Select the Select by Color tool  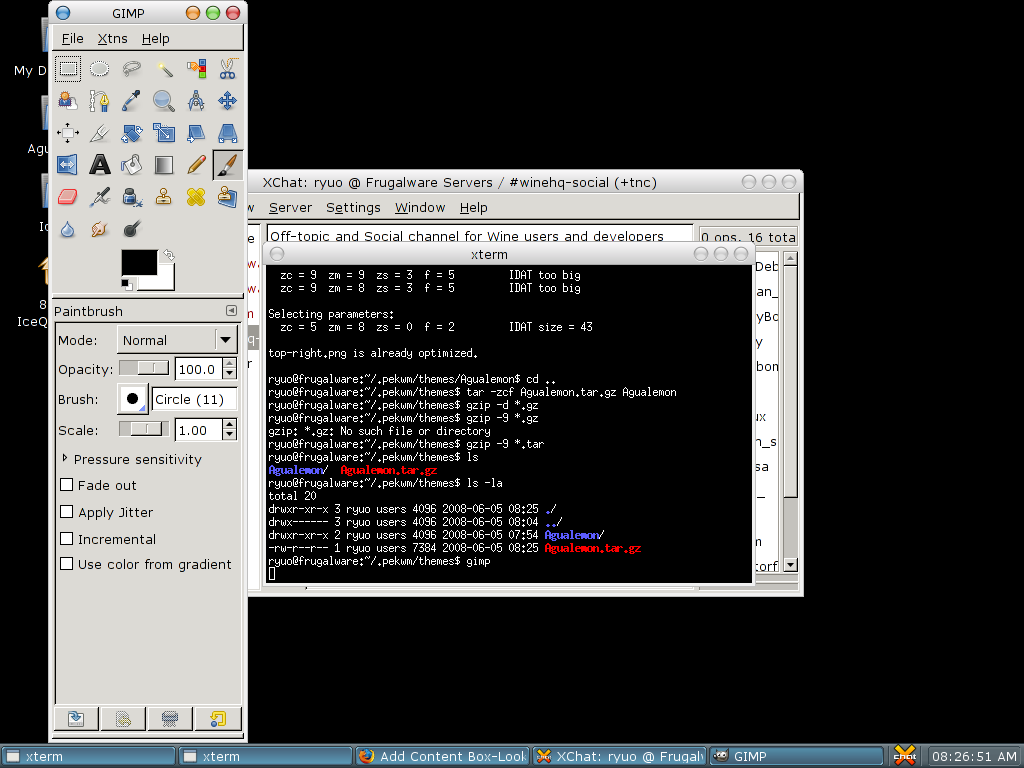[196, 69]
